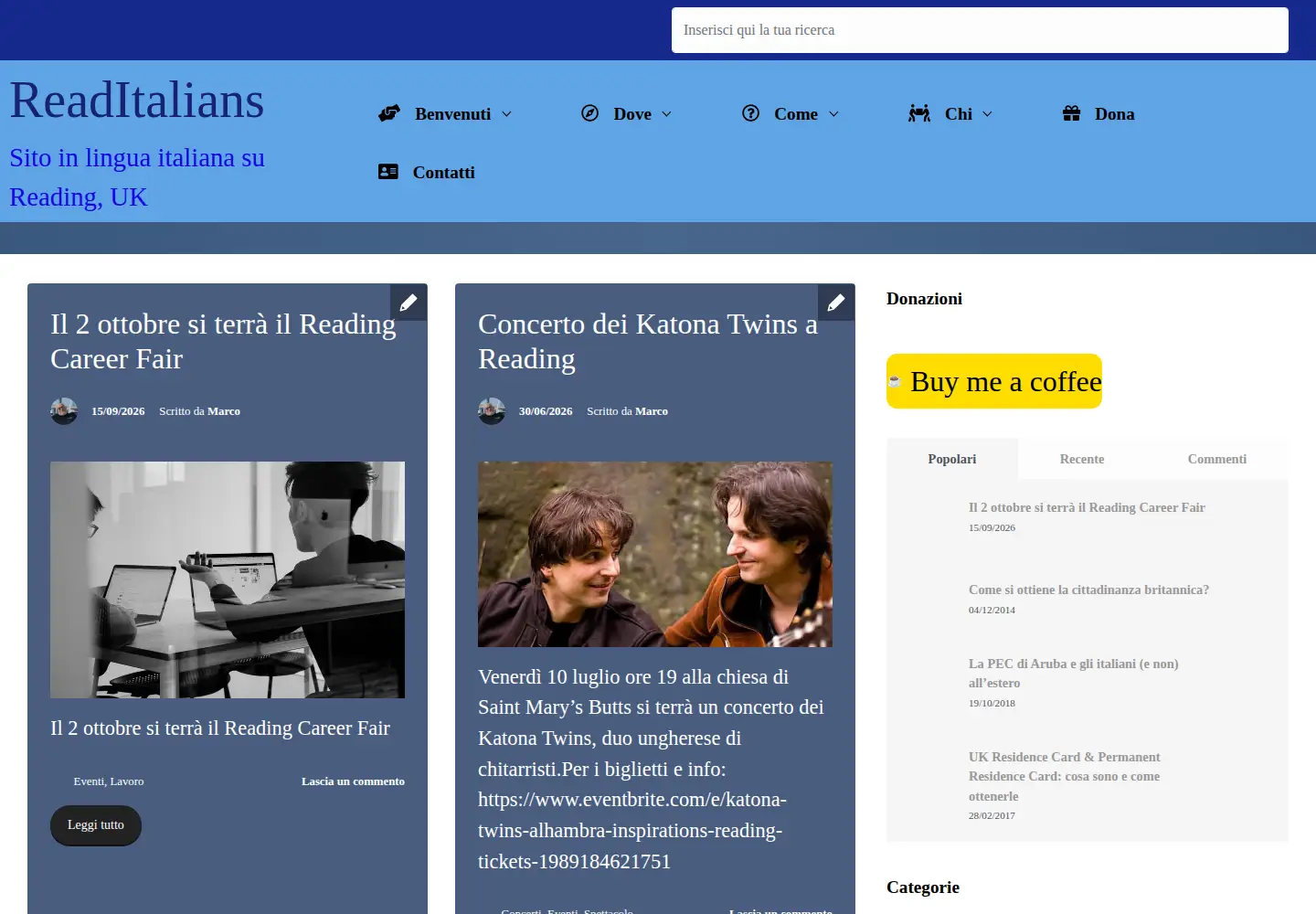Go to the Contatti page
The height and width of the screenshot is (914, 1316).
(443, 173)
